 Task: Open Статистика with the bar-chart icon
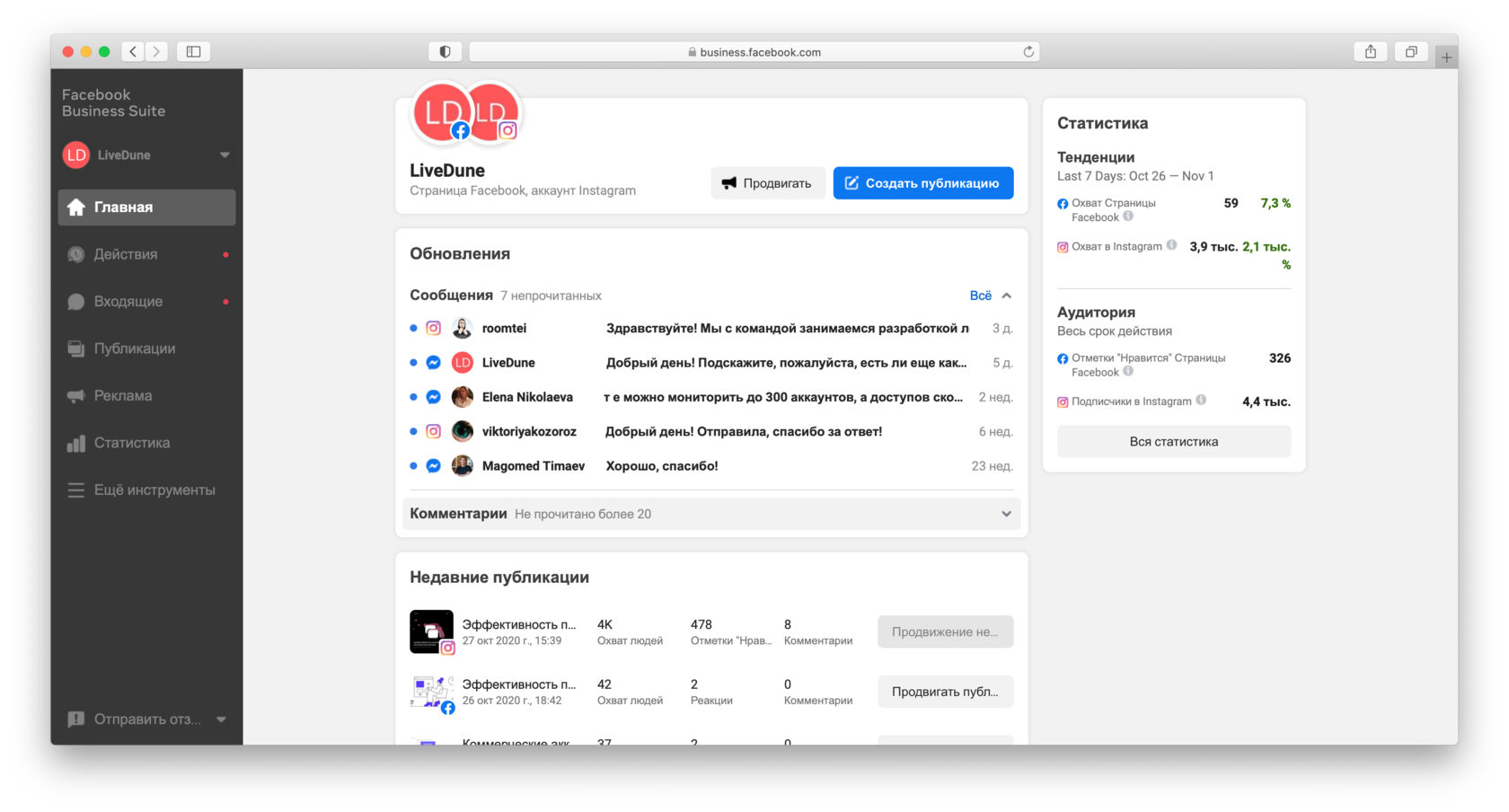point(76,442)
